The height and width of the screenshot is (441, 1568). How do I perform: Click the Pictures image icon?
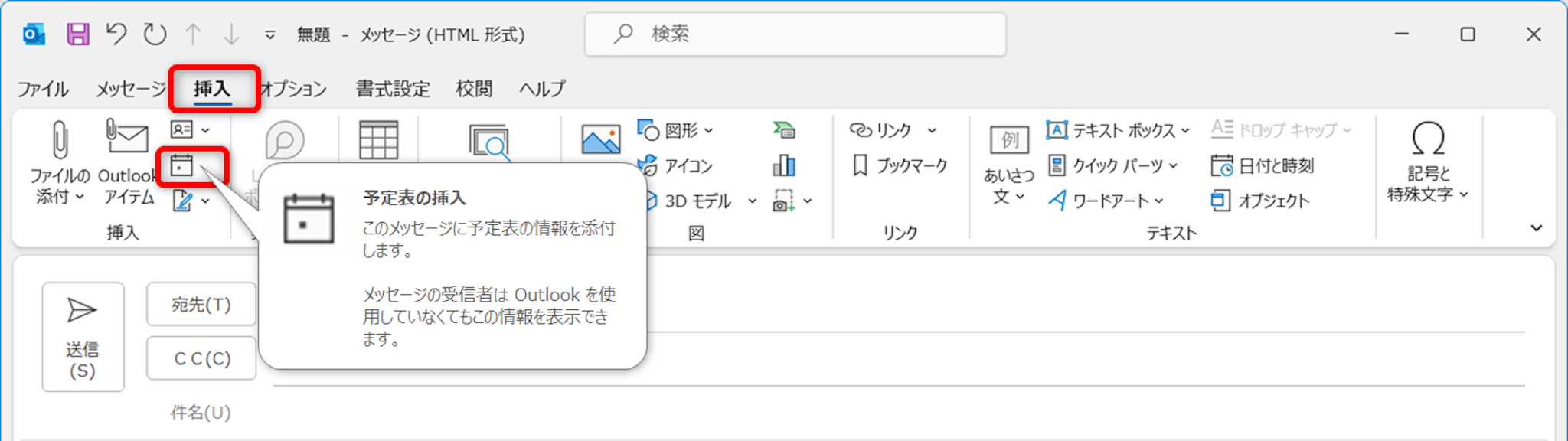pos(600,140)
